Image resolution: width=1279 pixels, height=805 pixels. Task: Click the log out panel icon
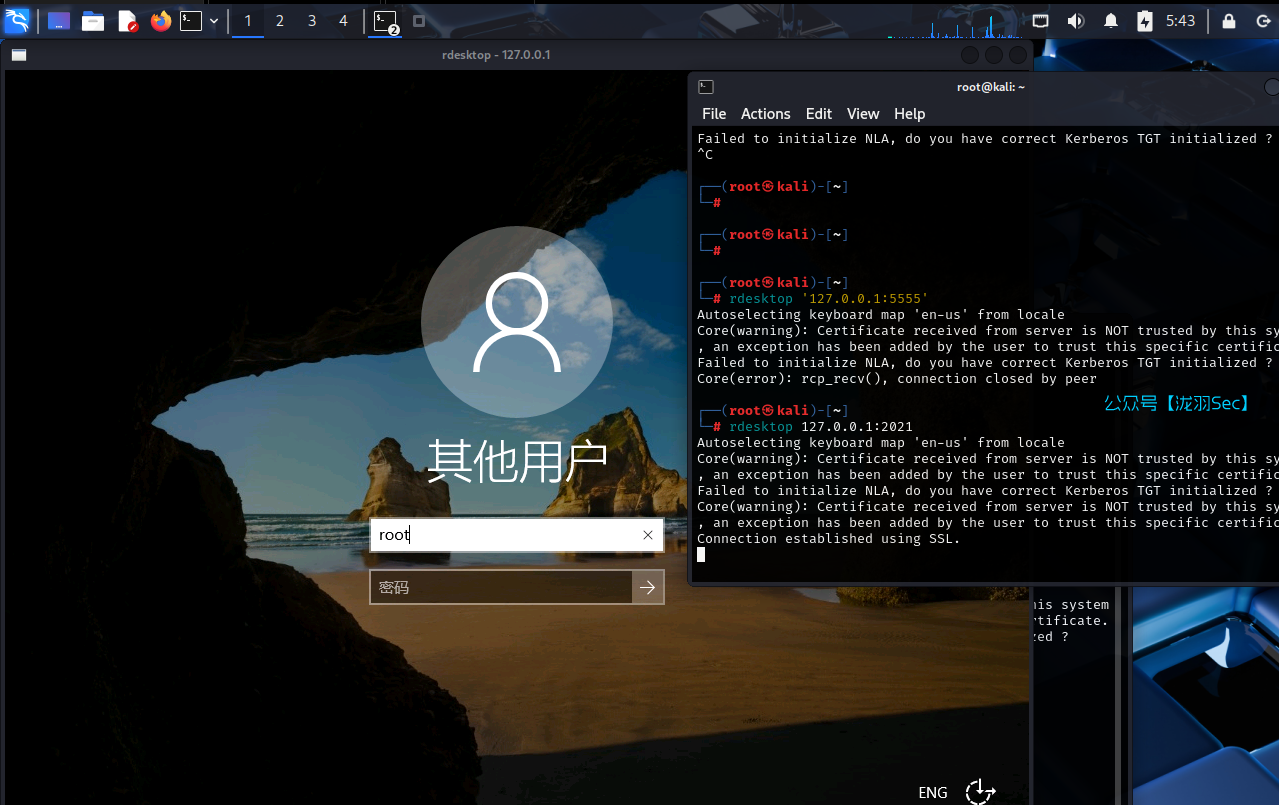point(1262,21)
